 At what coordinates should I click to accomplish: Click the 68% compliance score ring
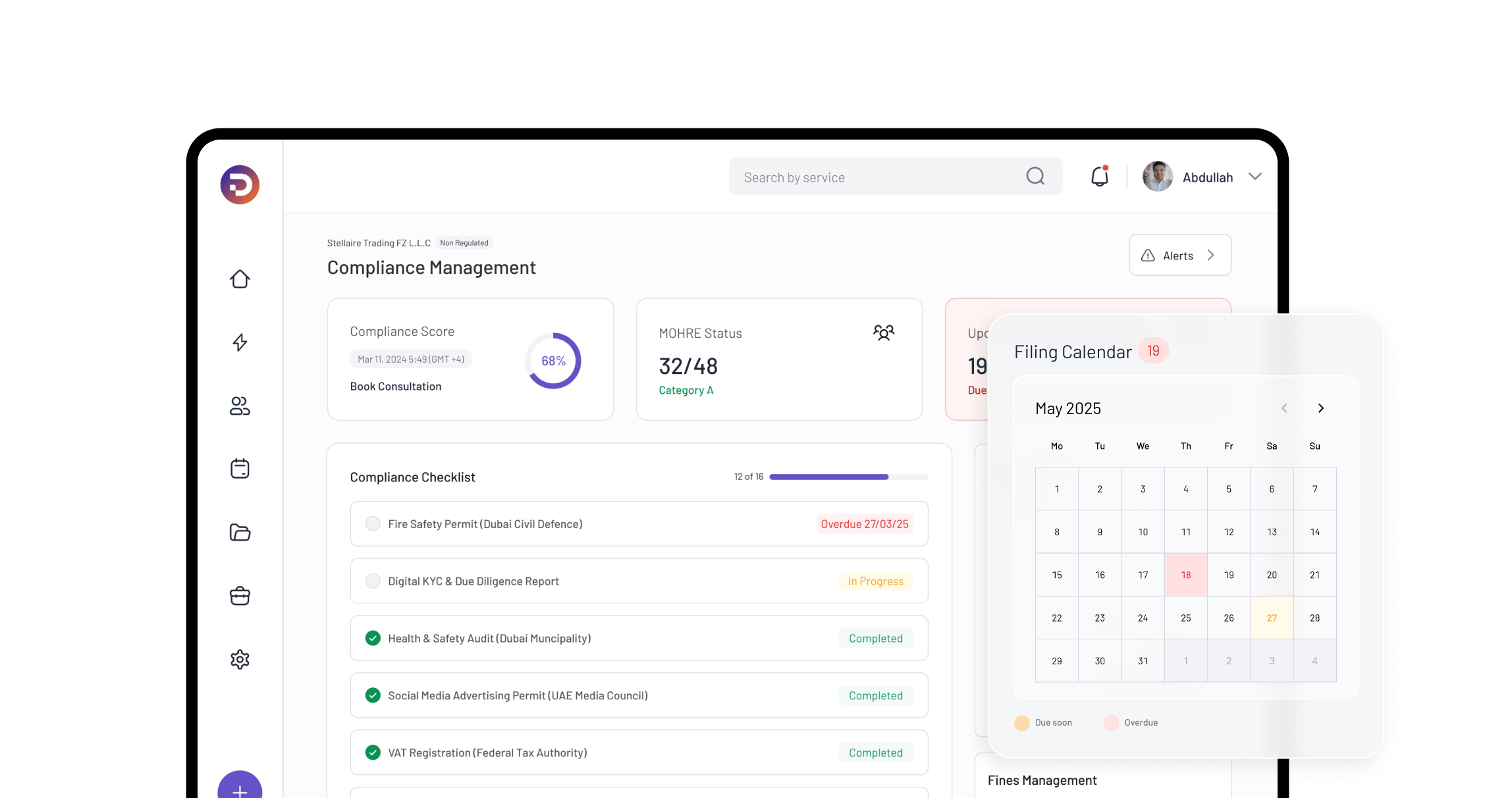point(553,361)
